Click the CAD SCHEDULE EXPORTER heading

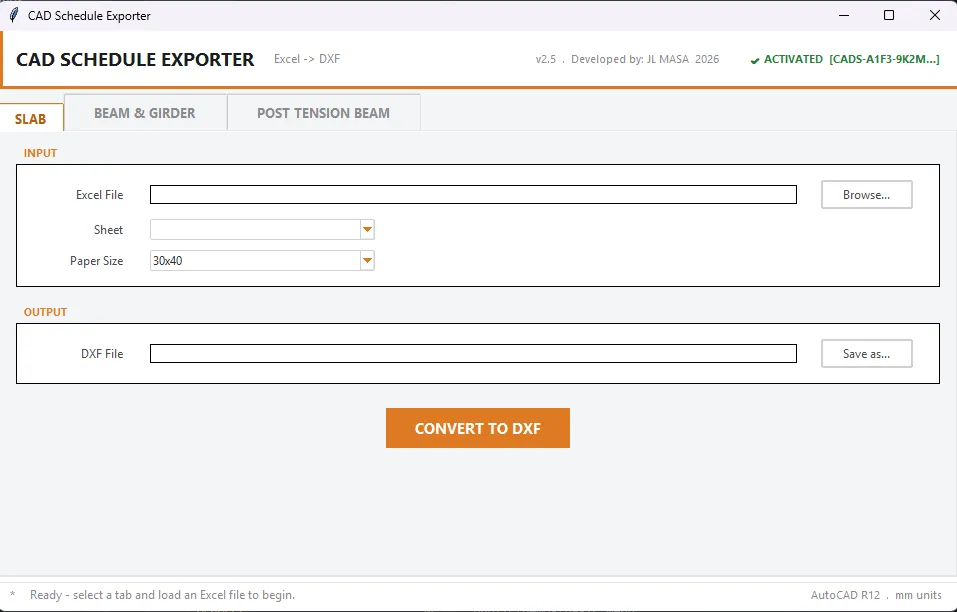[x=135, y=59]
